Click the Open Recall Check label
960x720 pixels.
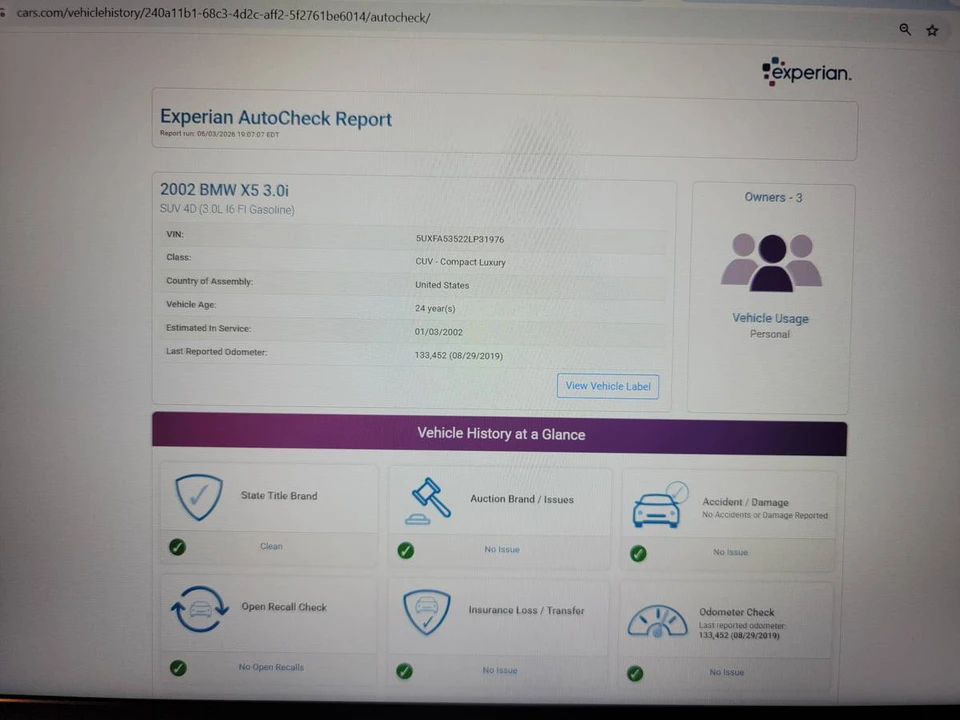point(284,607)
